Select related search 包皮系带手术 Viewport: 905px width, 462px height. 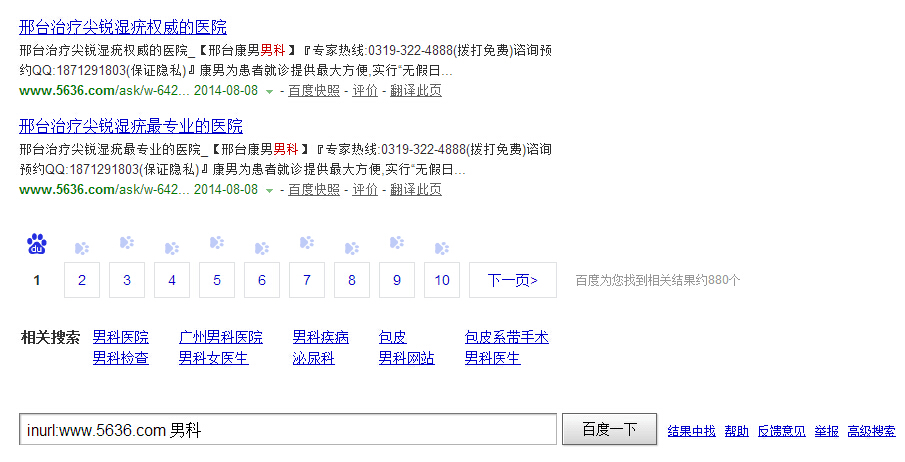[507, 338]
